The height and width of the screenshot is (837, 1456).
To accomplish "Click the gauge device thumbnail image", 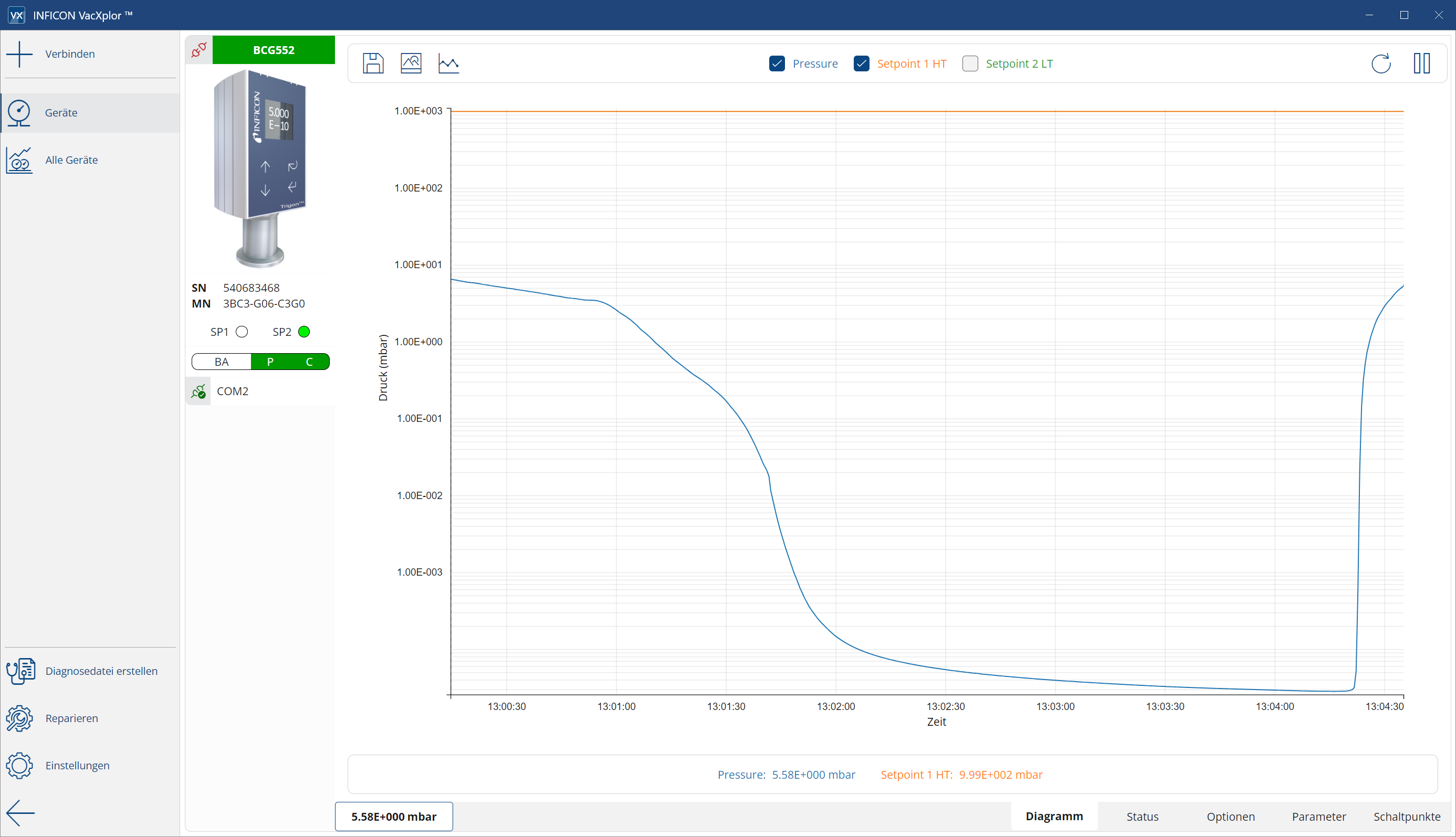I will (260, 168).
